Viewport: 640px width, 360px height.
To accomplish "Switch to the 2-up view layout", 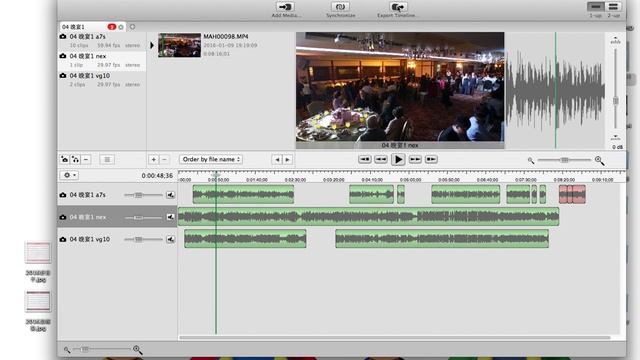I will click(x=613, y=7).
